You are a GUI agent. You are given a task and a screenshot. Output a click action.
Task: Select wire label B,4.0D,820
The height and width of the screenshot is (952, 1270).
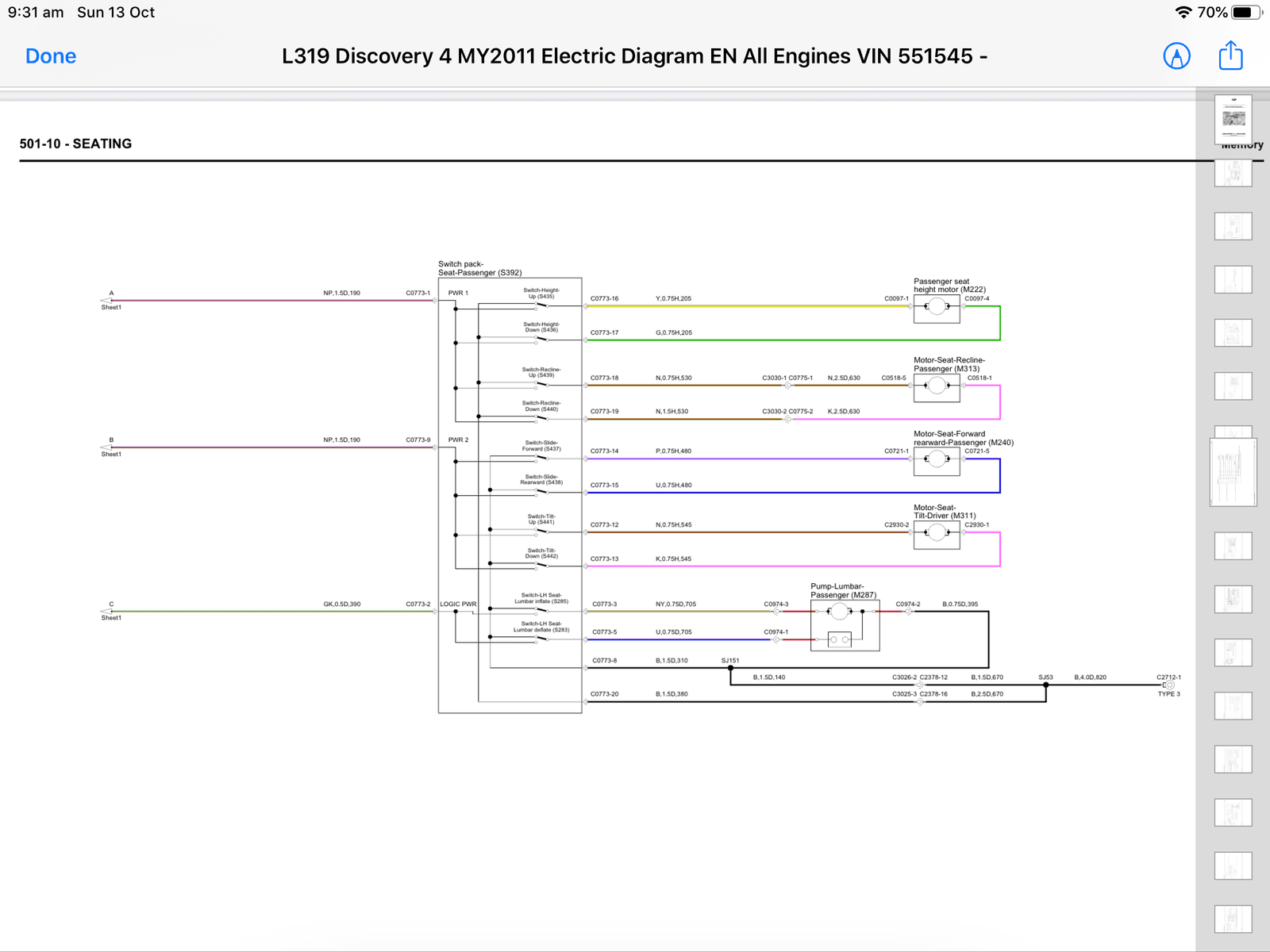pos(1090,677)
